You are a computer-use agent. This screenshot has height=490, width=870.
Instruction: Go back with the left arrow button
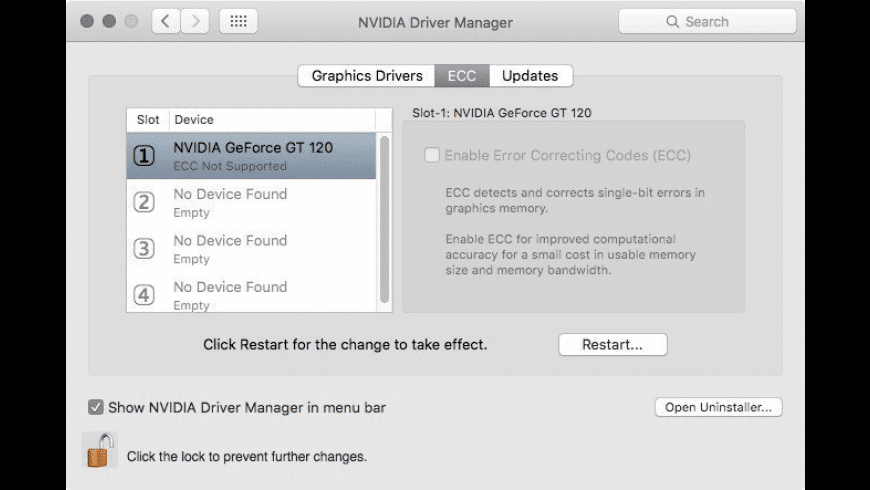tap(166, 21)
